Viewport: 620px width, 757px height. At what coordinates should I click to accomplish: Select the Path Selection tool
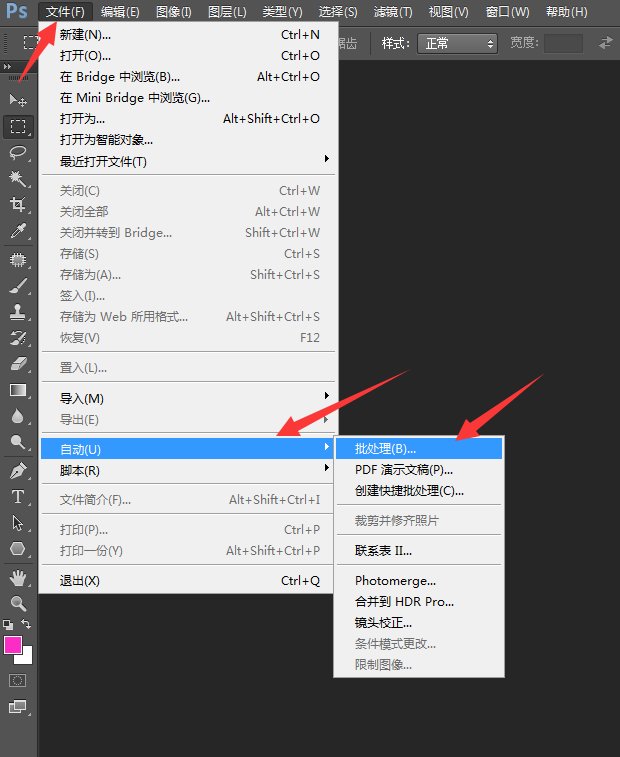[x=18, y=523]
